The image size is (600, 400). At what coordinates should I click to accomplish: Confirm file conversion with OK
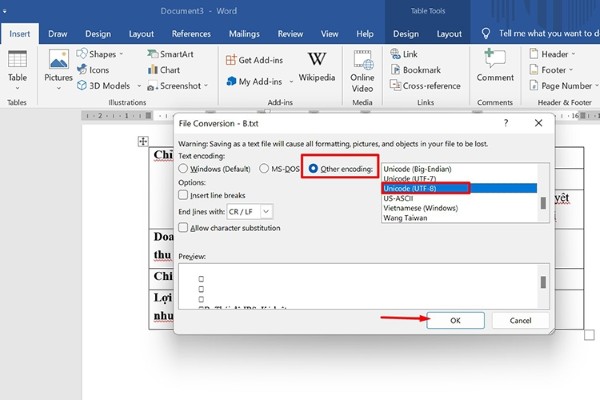455,320
